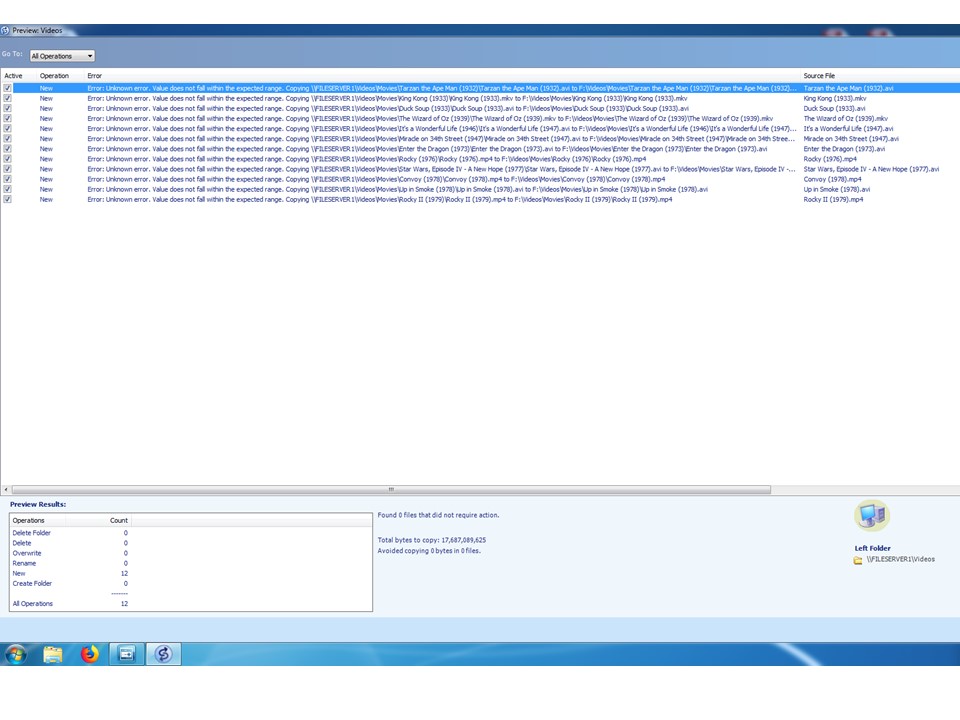Viewport: 960px width, 720px height.
Task: Click the horizontal scrollbar thumb under the list
Action: (x=390, y=490)
